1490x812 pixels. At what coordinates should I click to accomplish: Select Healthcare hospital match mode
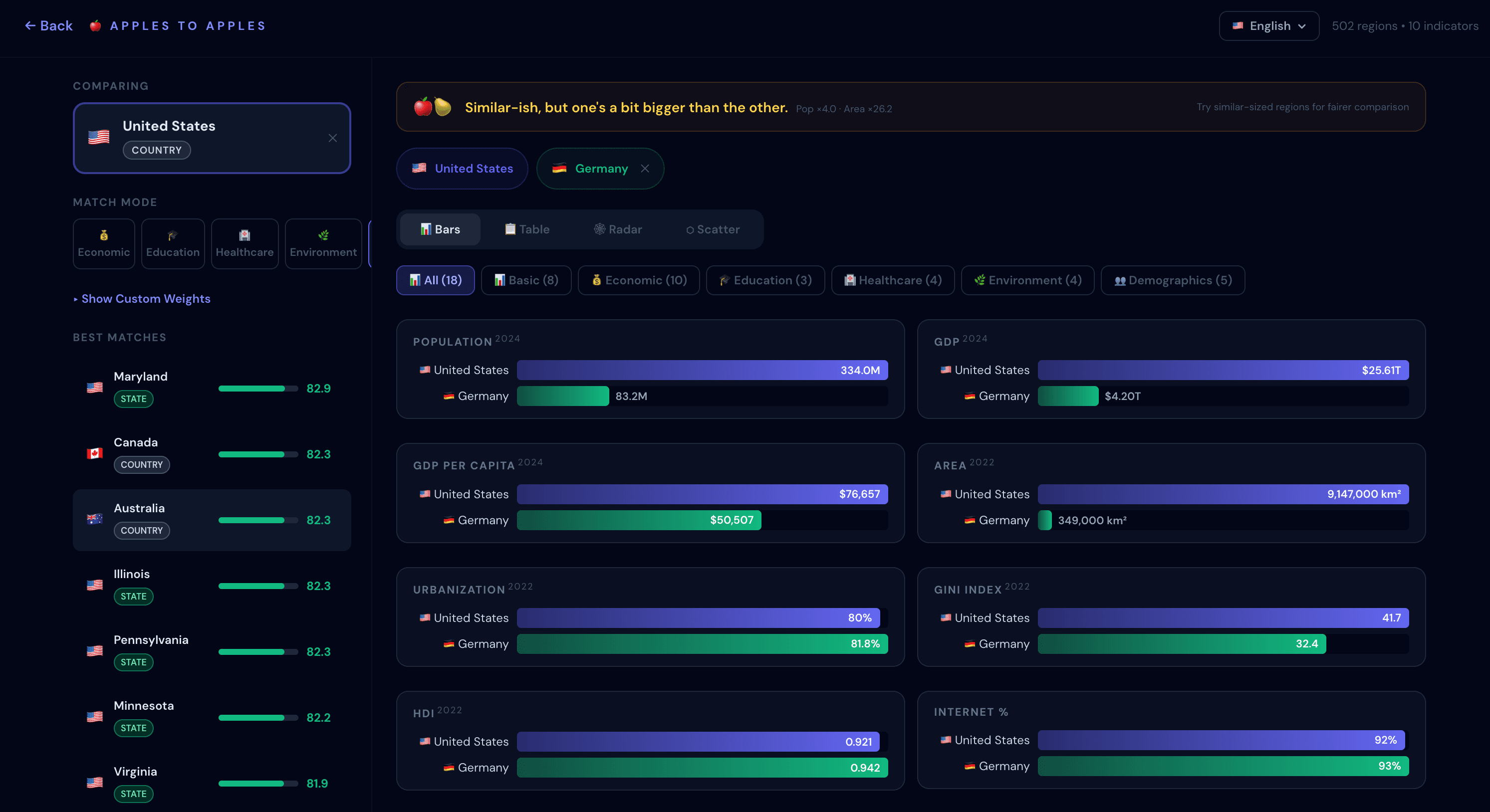pos(245,243)
